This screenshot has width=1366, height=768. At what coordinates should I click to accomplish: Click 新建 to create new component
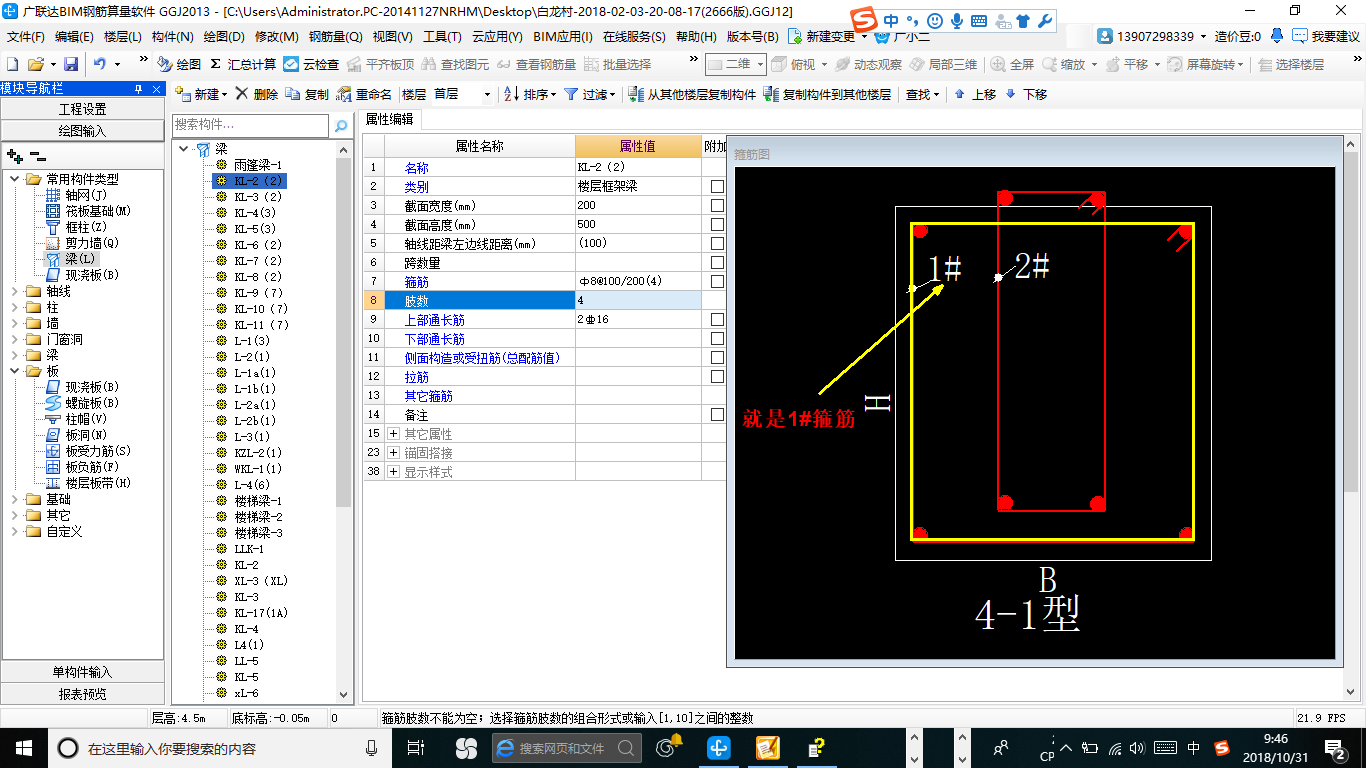[x=200, y=94]
